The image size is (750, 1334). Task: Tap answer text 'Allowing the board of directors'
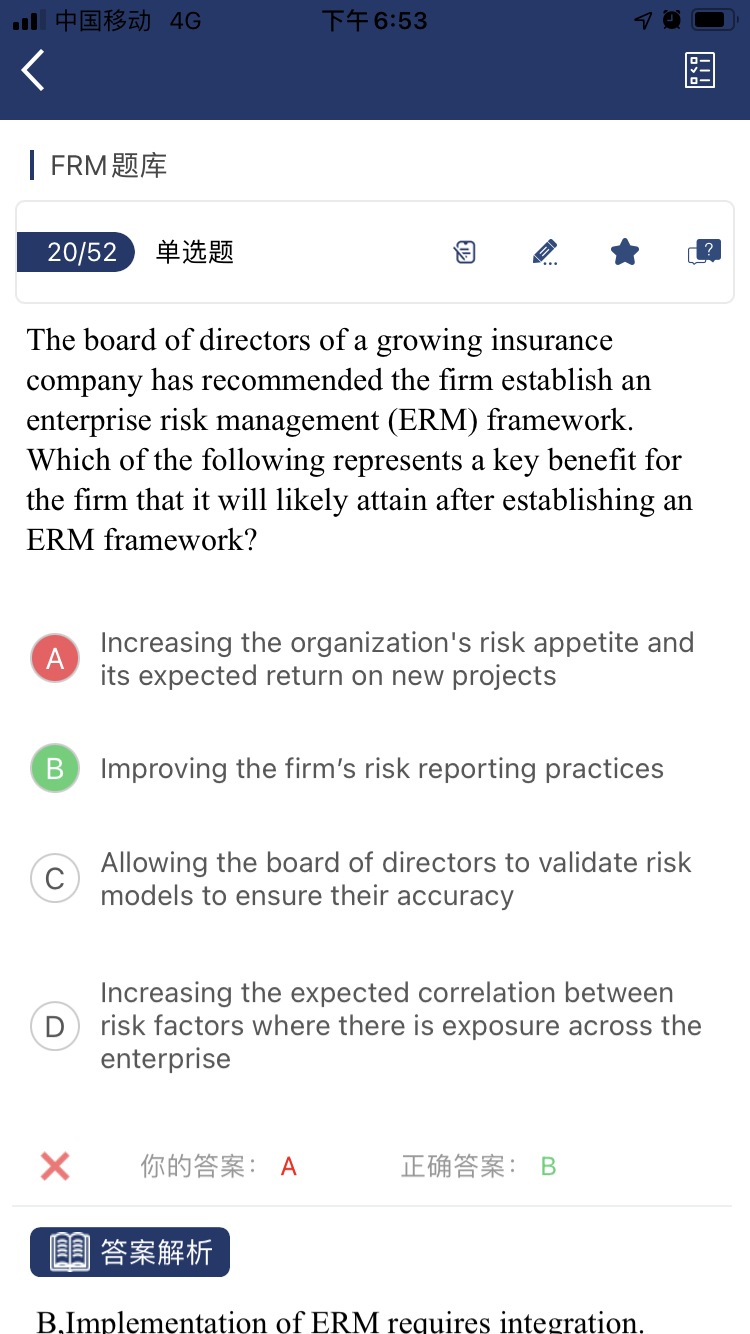point(396,879)
